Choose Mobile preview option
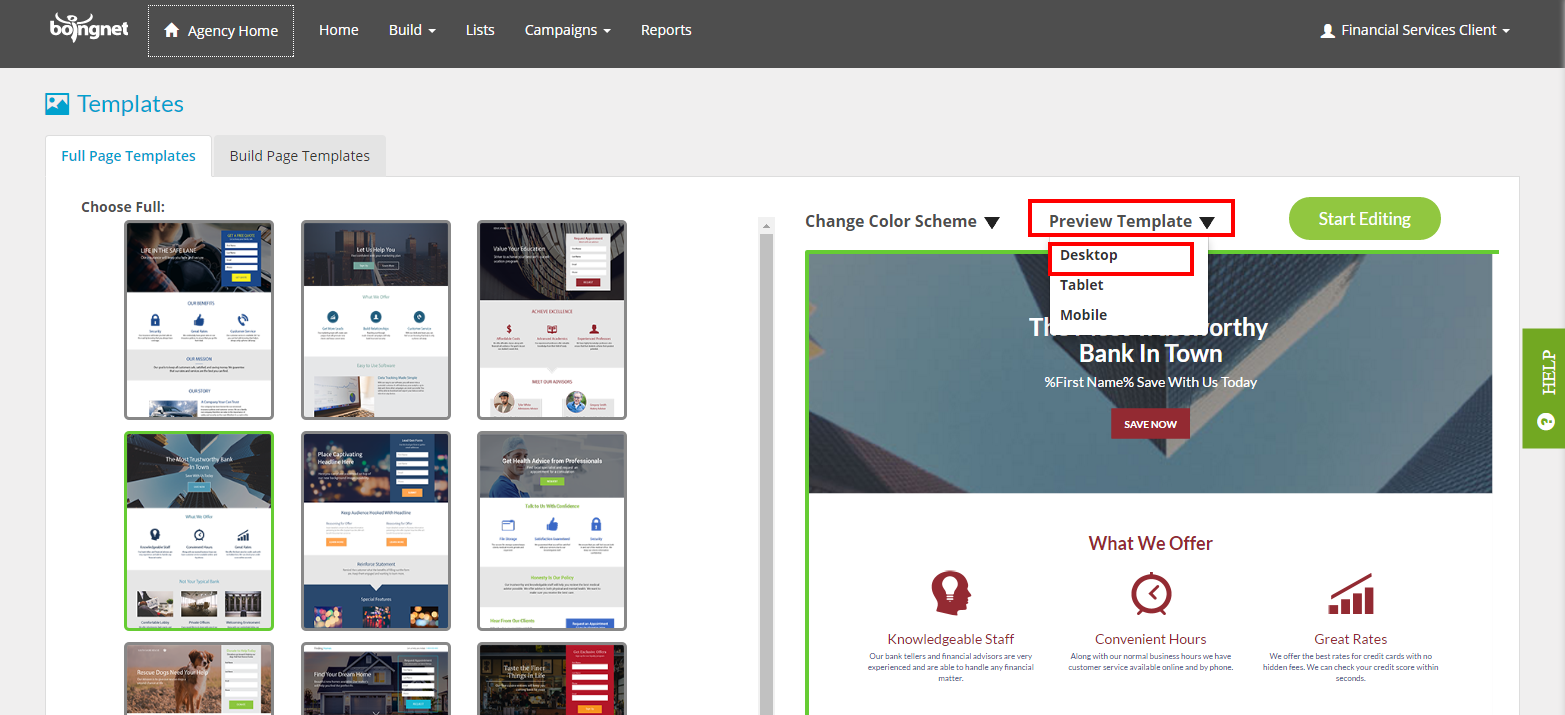 1084,315
